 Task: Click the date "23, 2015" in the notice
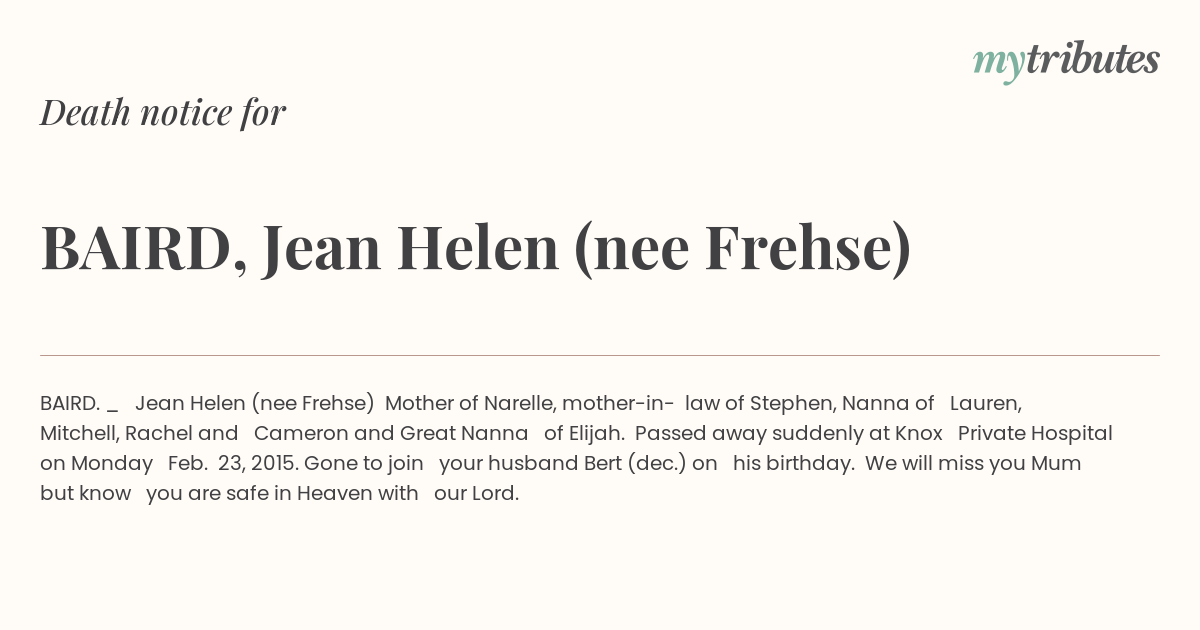pos(259,464)
